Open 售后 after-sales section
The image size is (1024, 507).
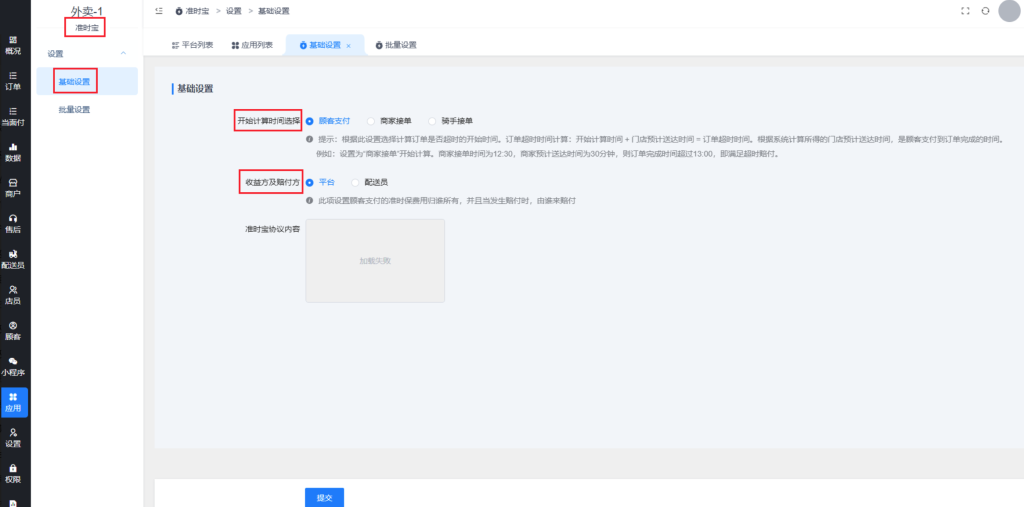click(x=13, y=223)
